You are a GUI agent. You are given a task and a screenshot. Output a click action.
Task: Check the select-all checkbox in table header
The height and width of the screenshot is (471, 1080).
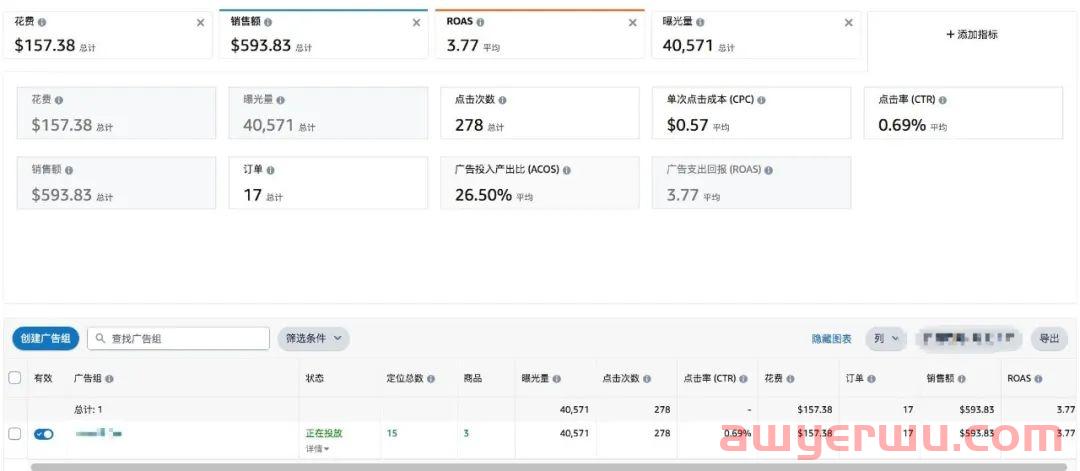click(x=15, y=378)
